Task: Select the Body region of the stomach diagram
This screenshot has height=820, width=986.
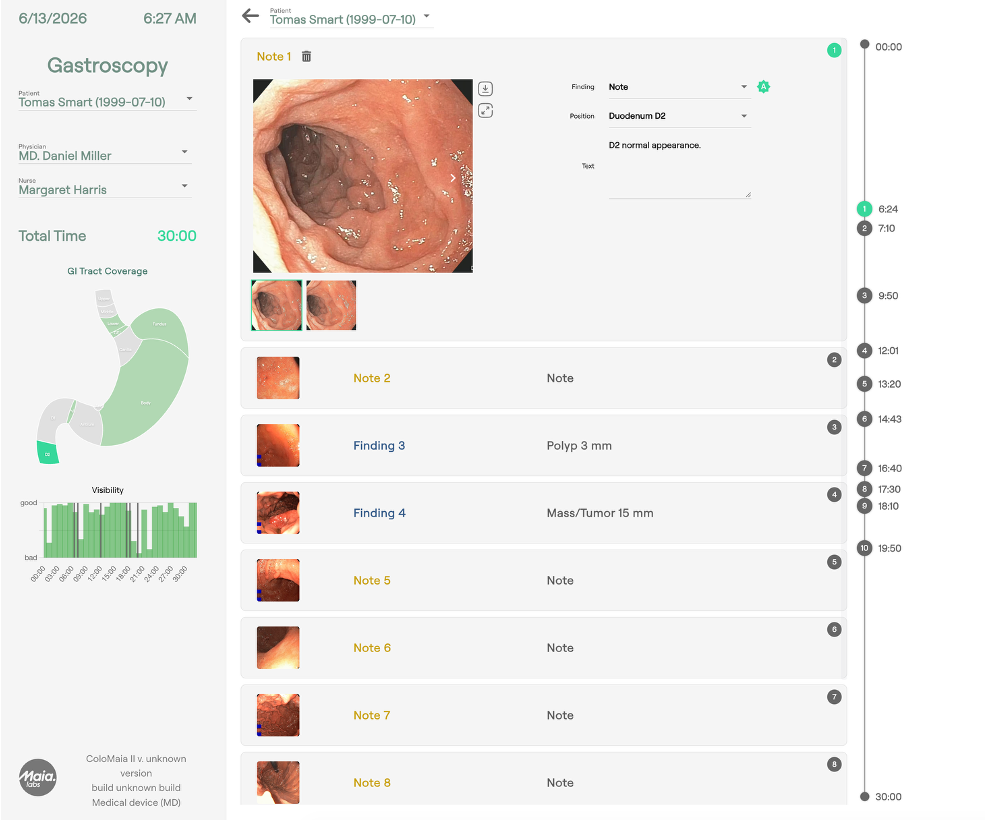Action: [x=146, y=393]
